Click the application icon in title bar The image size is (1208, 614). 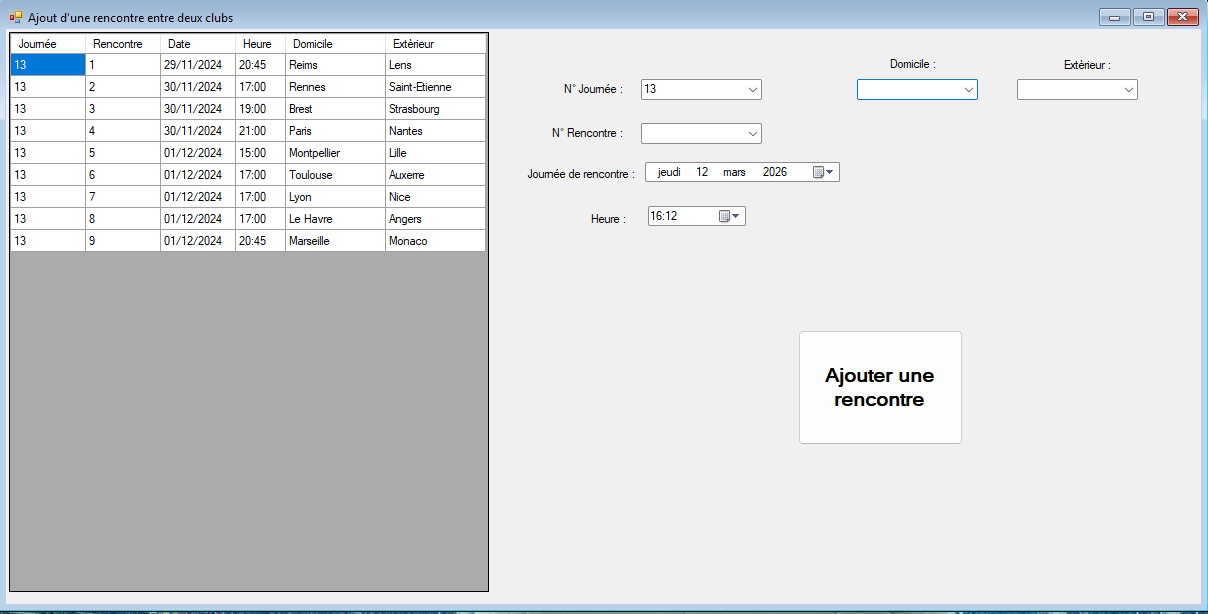pos(16,17)
